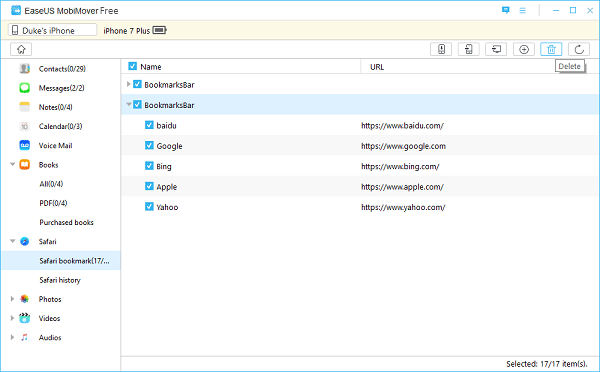Select Notes(0/4) in sidebar
The height and width of the screenshot is (372, 600).
click(x=55, y=107)
